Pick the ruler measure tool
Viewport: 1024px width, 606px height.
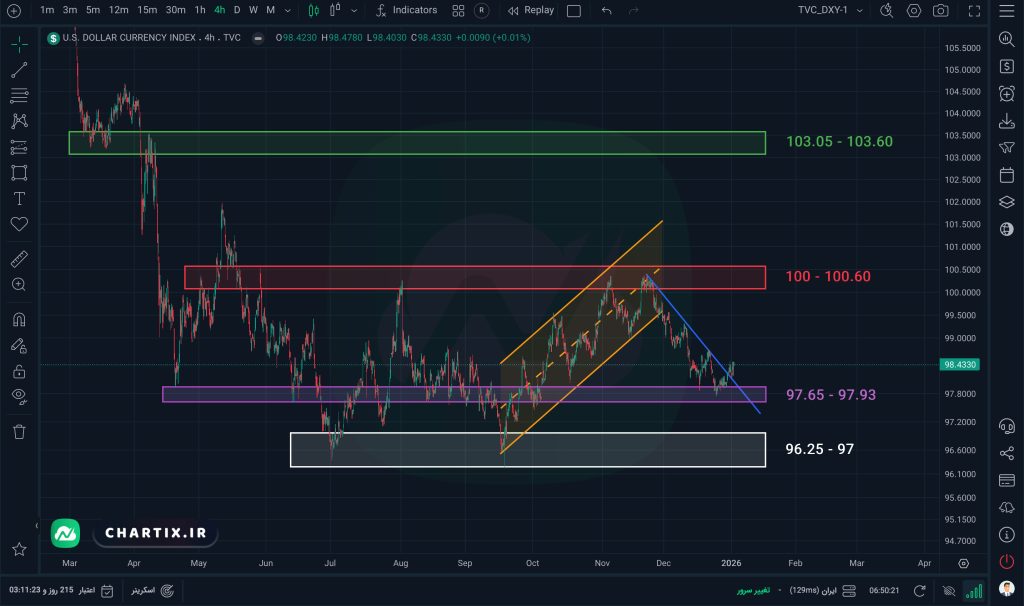[19, 259]
